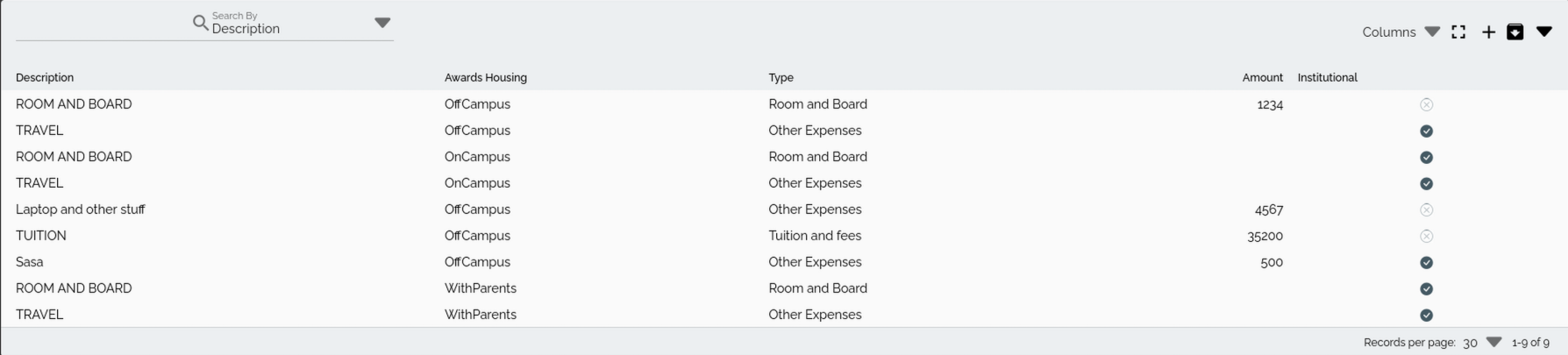This screenshot has height=355, width=1568.
Task: Uncheck Institutional for OffCampus TRAVEL row
Action: tap(1426, 131)
